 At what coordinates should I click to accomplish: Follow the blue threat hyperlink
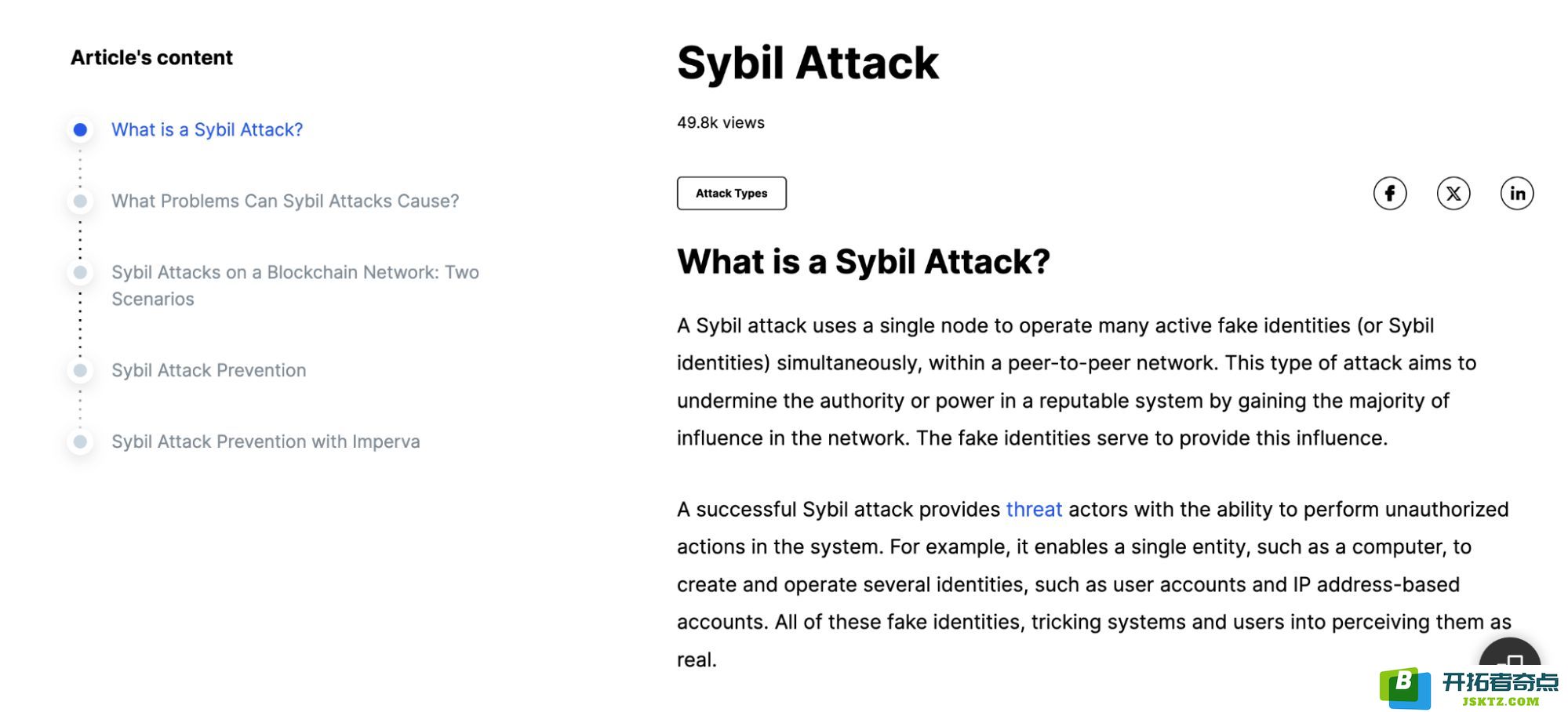click(1034, 510)
